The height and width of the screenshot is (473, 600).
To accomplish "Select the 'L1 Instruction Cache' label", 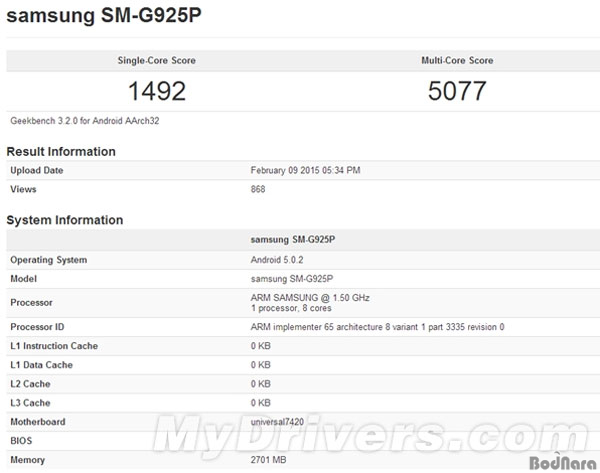I will (54, 346).
